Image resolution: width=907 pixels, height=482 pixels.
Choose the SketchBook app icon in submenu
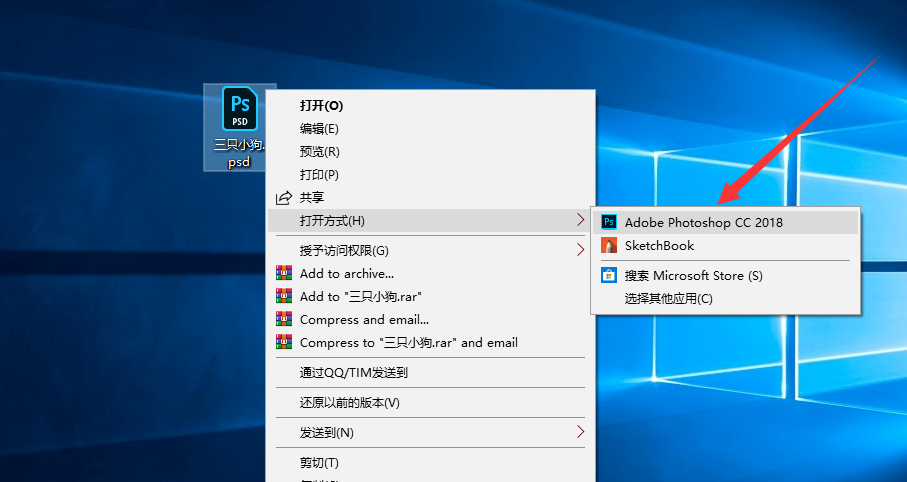[x=609, y=245]
